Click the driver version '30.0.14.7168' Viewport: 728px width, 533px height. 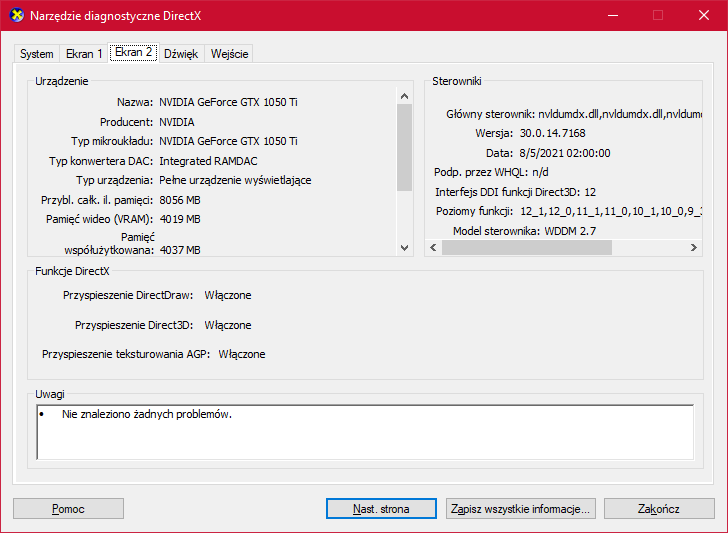click(x=552, y=133)
